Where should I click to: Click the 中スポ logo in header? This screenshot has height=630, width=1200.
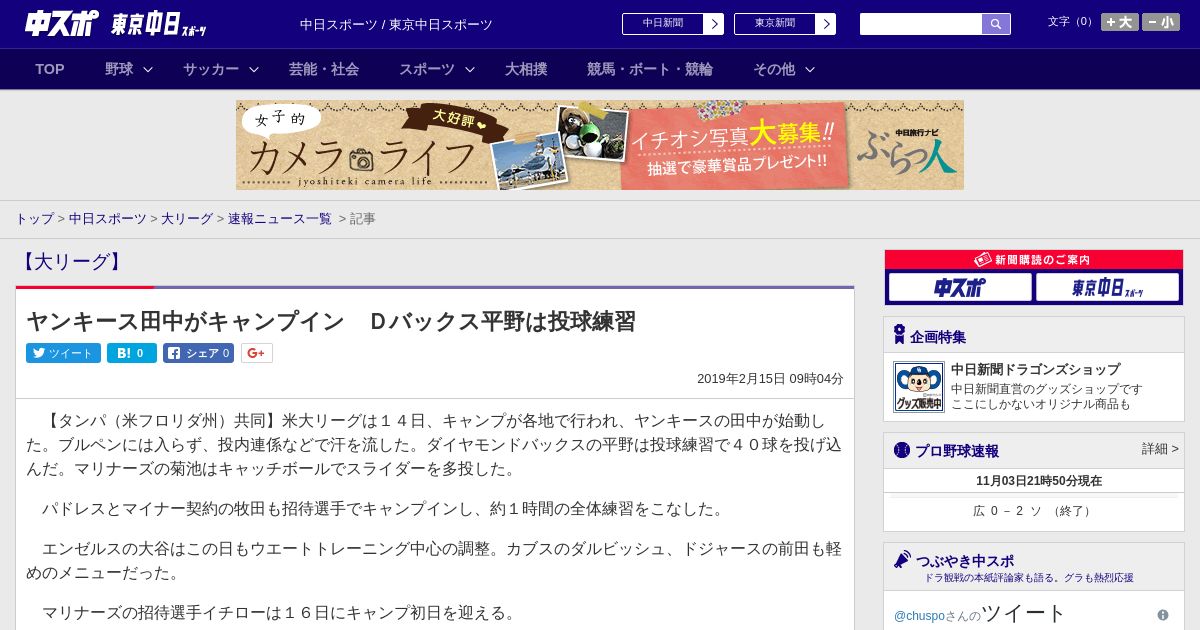[62, 23]
